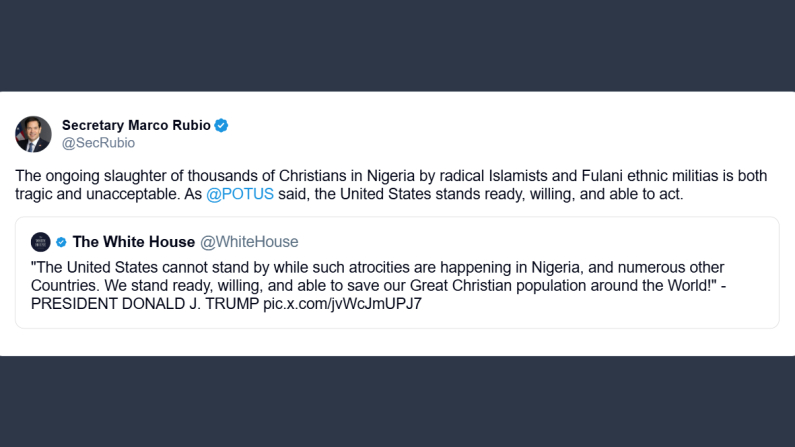
Task: Open Secretary Marco Rubio display name
Action: [x=137, y=125]
